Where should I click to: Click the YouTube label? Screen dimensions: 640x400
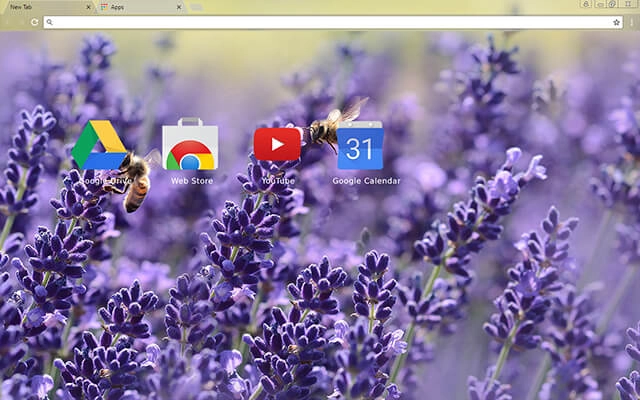pos(278,181)
